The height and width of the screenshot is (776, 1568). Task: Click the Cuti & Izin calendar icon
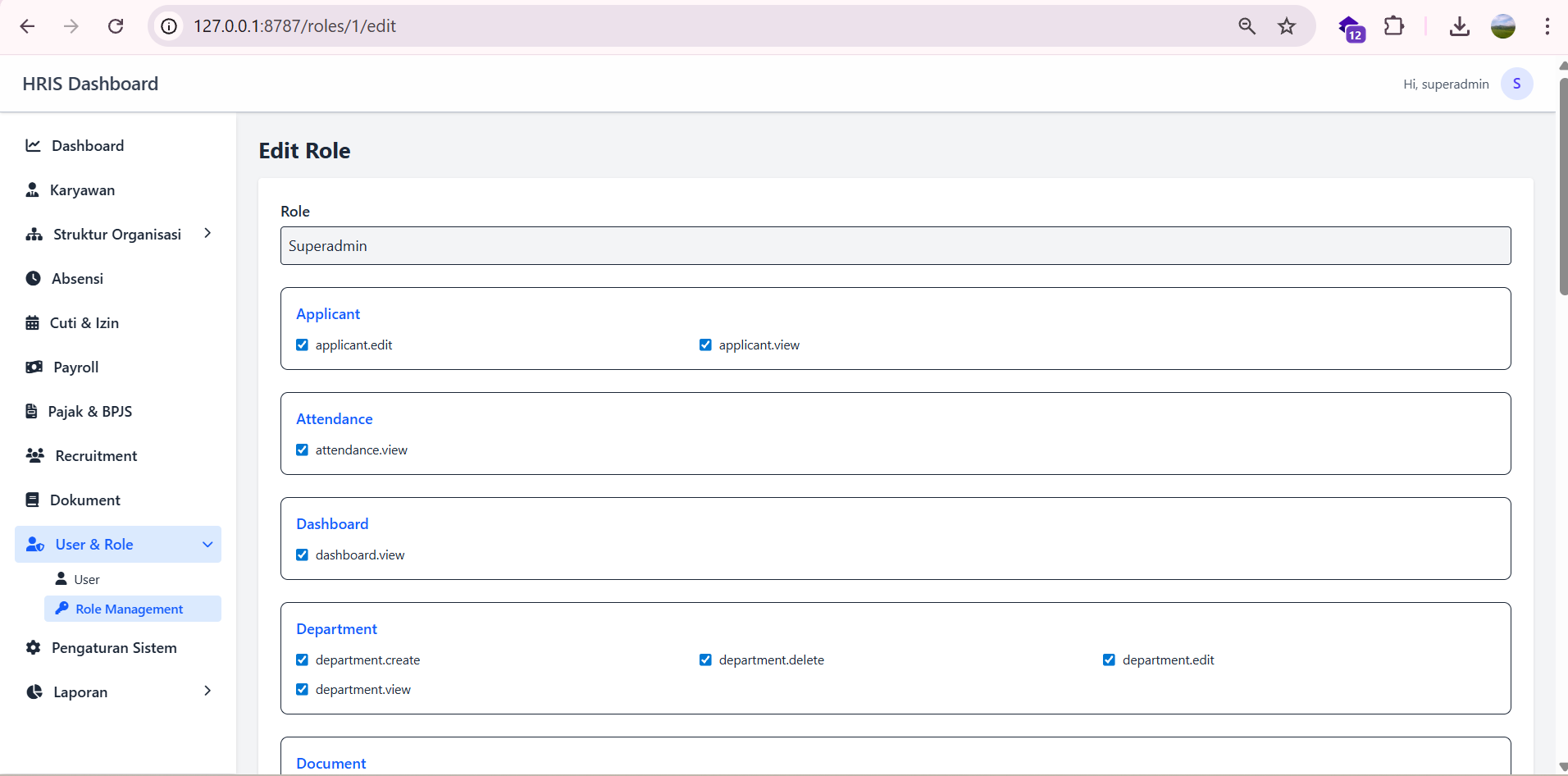point(32,323)
